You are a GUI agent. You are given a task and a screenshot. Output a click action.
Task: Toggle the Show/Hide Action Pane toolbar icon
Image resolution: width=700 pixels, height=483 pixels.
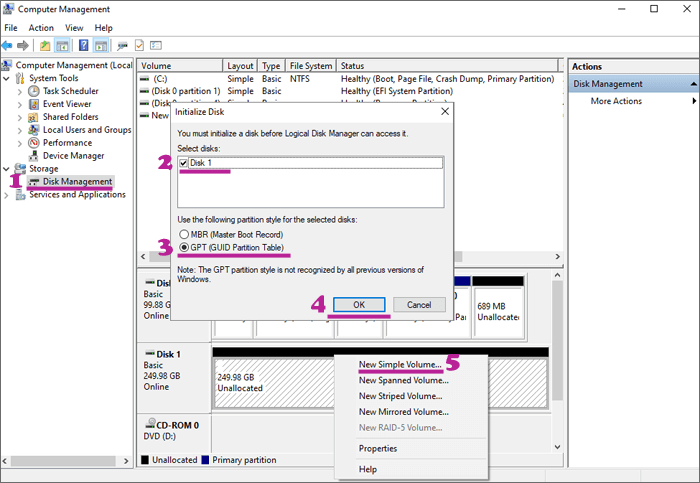[101, 46]
